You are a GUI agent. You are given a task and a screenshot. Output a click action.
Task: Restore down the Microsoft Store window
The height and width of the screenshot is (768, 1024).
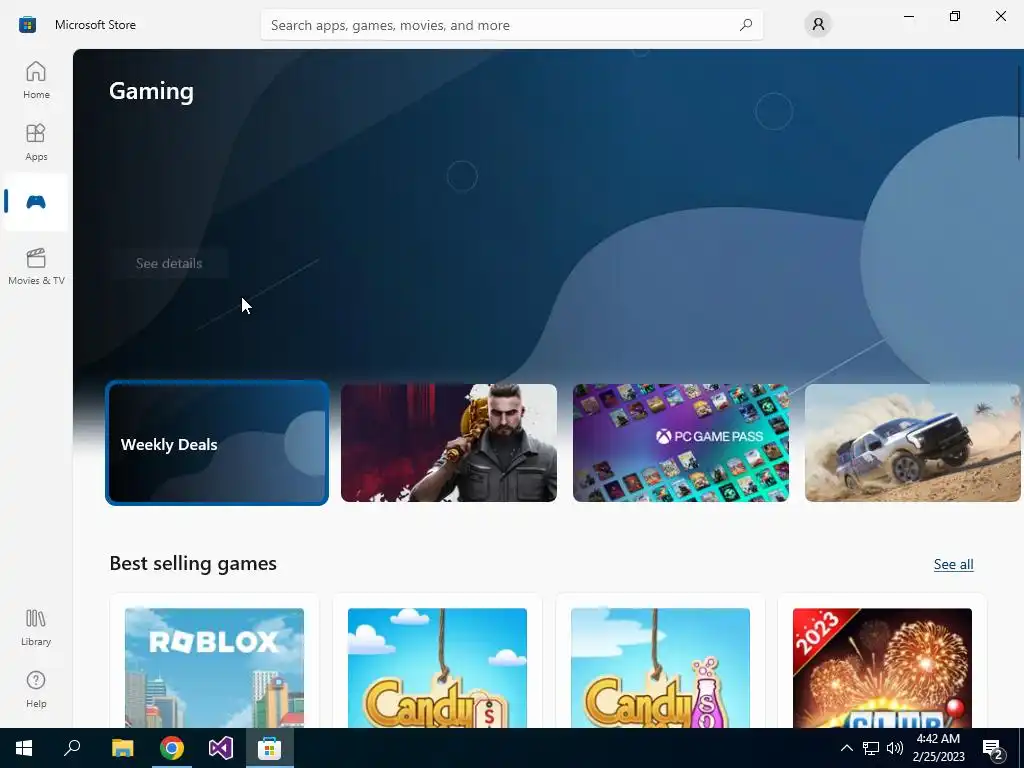955,16
